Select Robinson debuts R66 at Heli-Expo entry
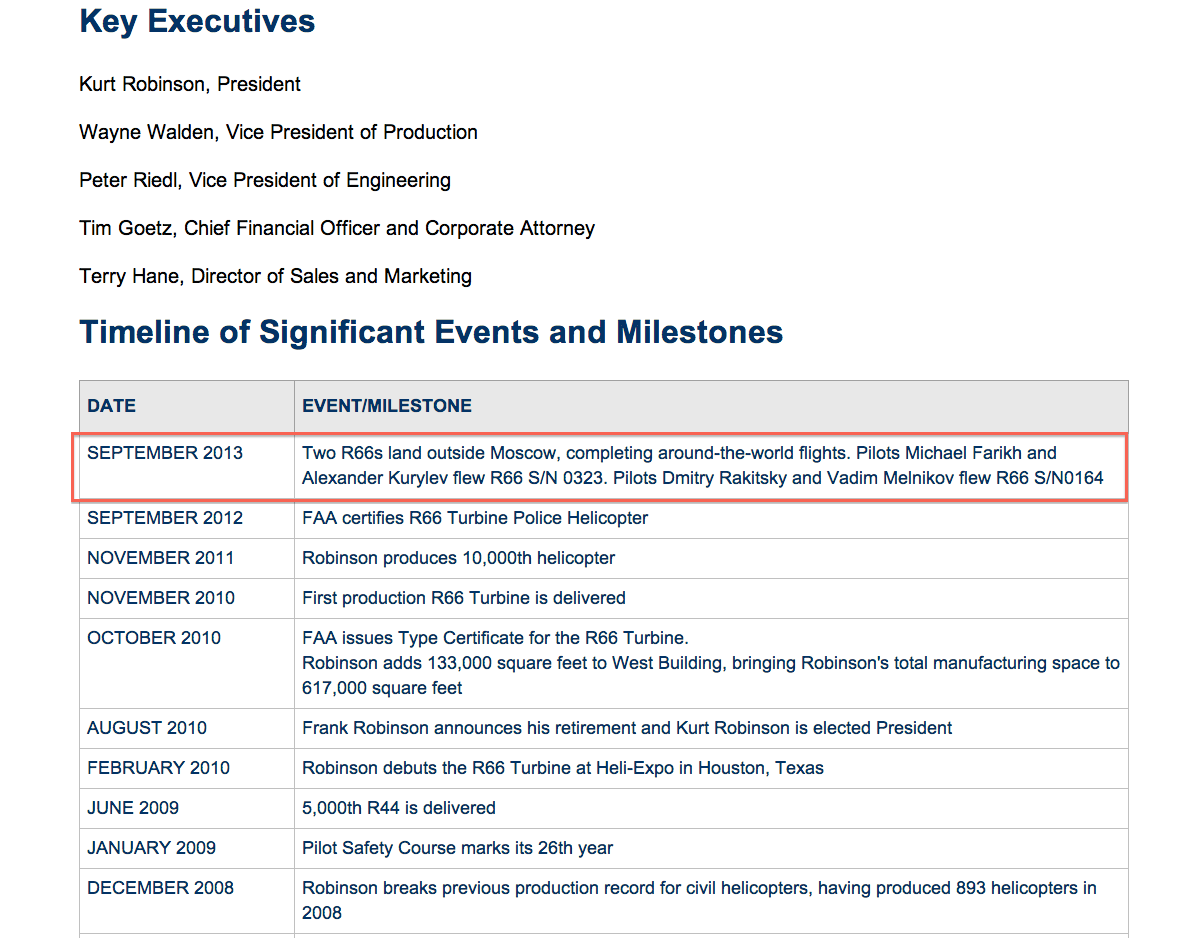This screenshot has width=1189, height=938. click(563, 768)
